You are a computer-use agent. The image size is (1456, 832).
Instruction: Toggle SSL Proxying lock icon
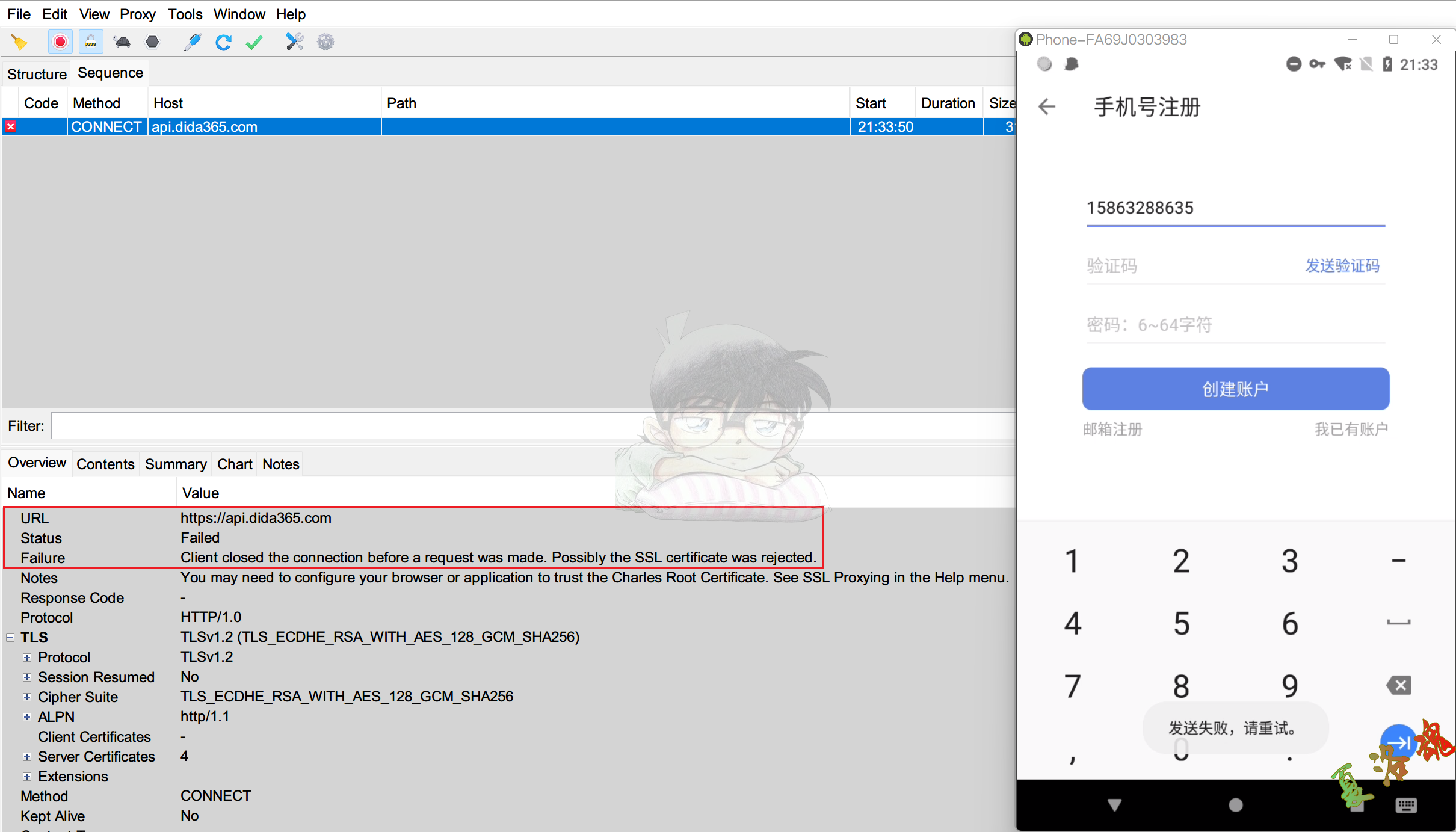pos(91,42)
